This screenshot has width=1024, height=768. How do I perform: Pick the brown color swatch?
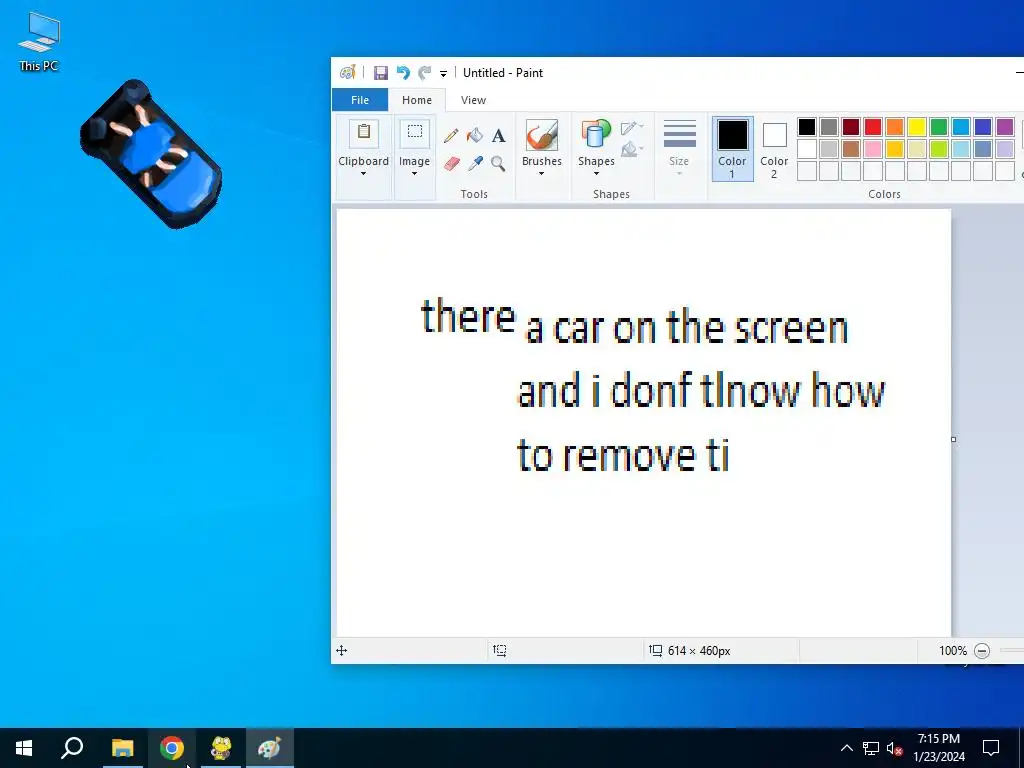[x=850, y=149]
